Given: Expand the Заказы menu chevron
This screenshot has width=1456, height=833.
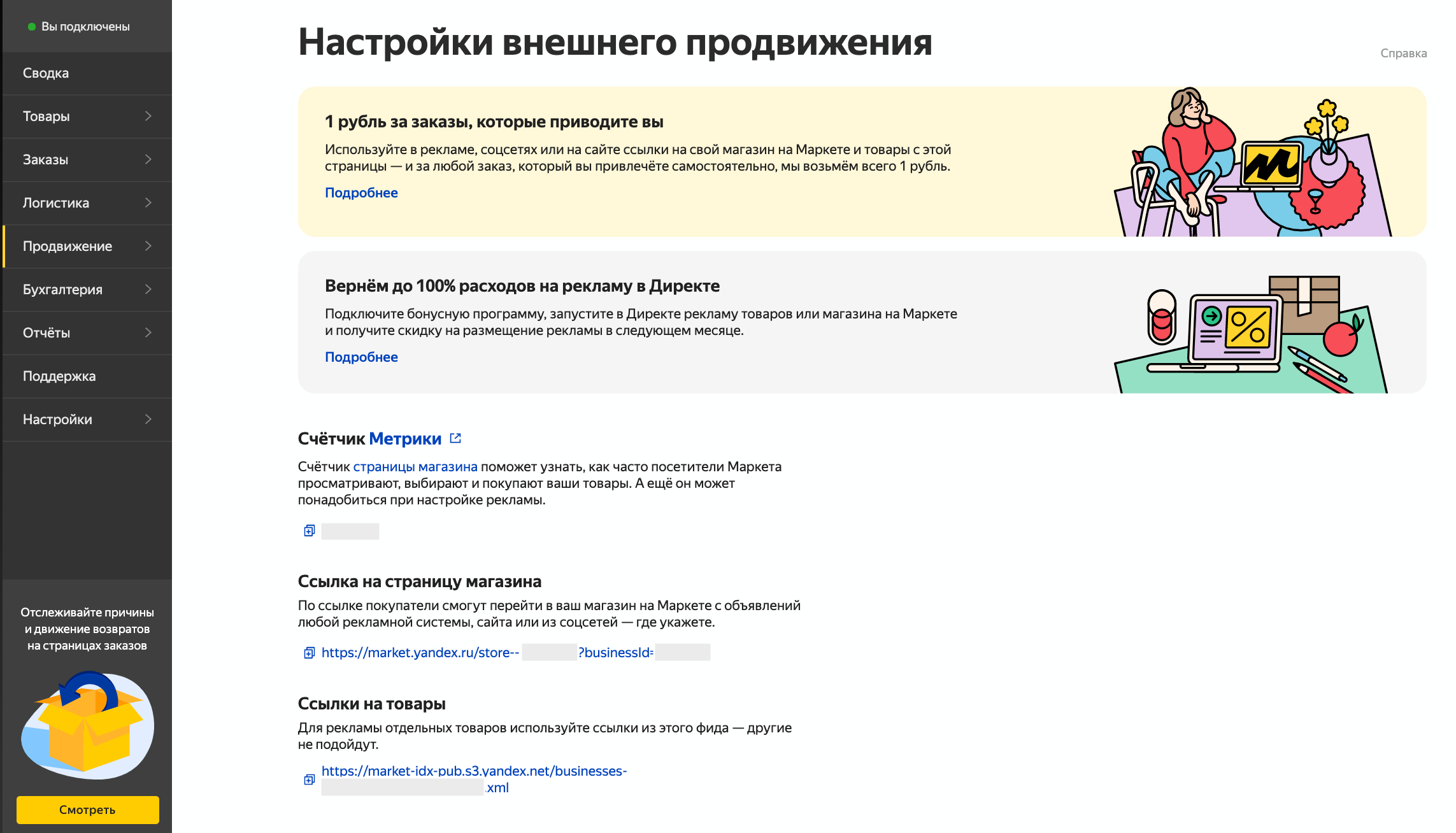Looking at the screenshot, I should [x=148, y=159].
